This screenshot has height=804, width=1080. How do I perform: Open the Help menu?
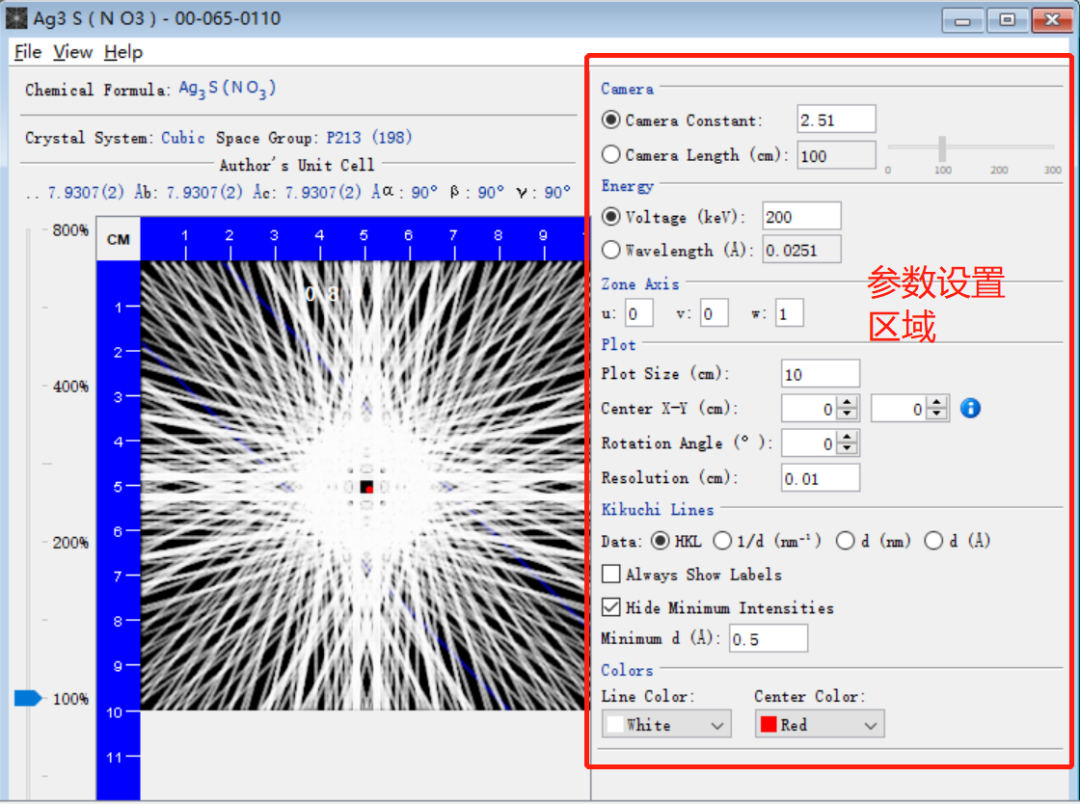coord(124,52)
